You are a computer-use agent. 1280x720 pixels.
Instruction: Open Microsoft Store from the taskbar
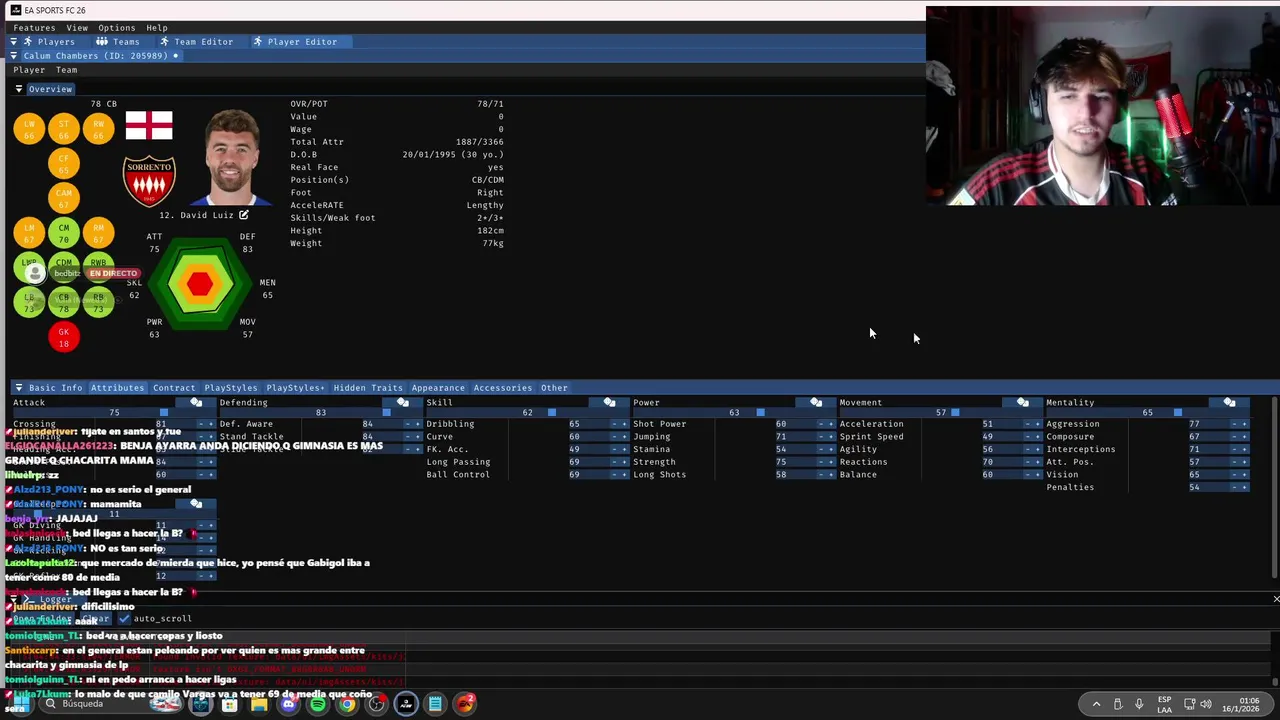point(229,704)
